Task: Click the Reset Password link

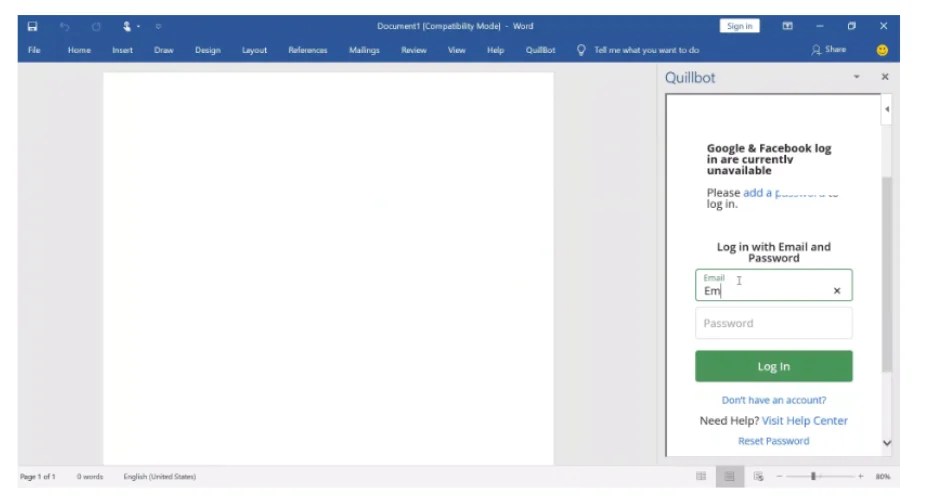Action: click(773, 441)
